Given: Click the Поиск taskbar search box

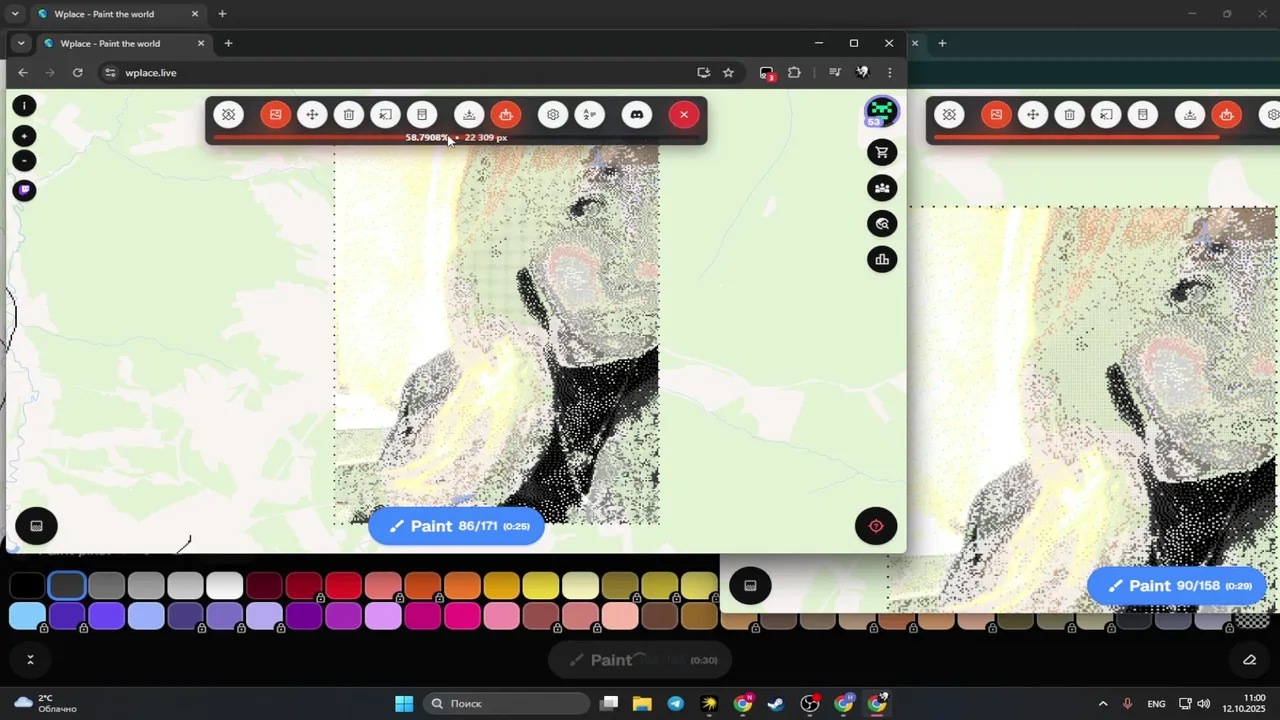Looking at the screenshot, I should coord(506,704).
